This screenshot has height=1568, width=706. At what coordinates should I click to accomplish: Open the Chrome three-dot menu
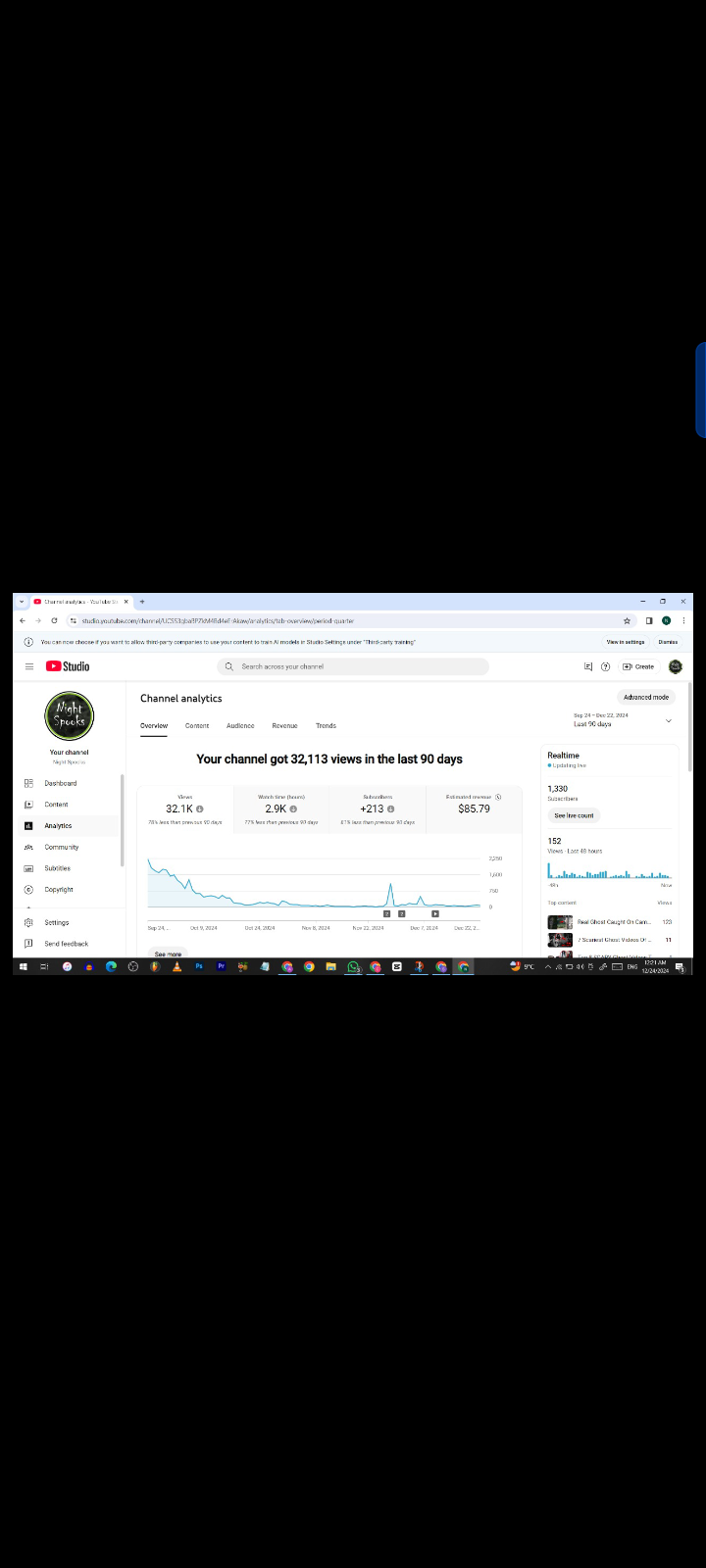[683, 620]
